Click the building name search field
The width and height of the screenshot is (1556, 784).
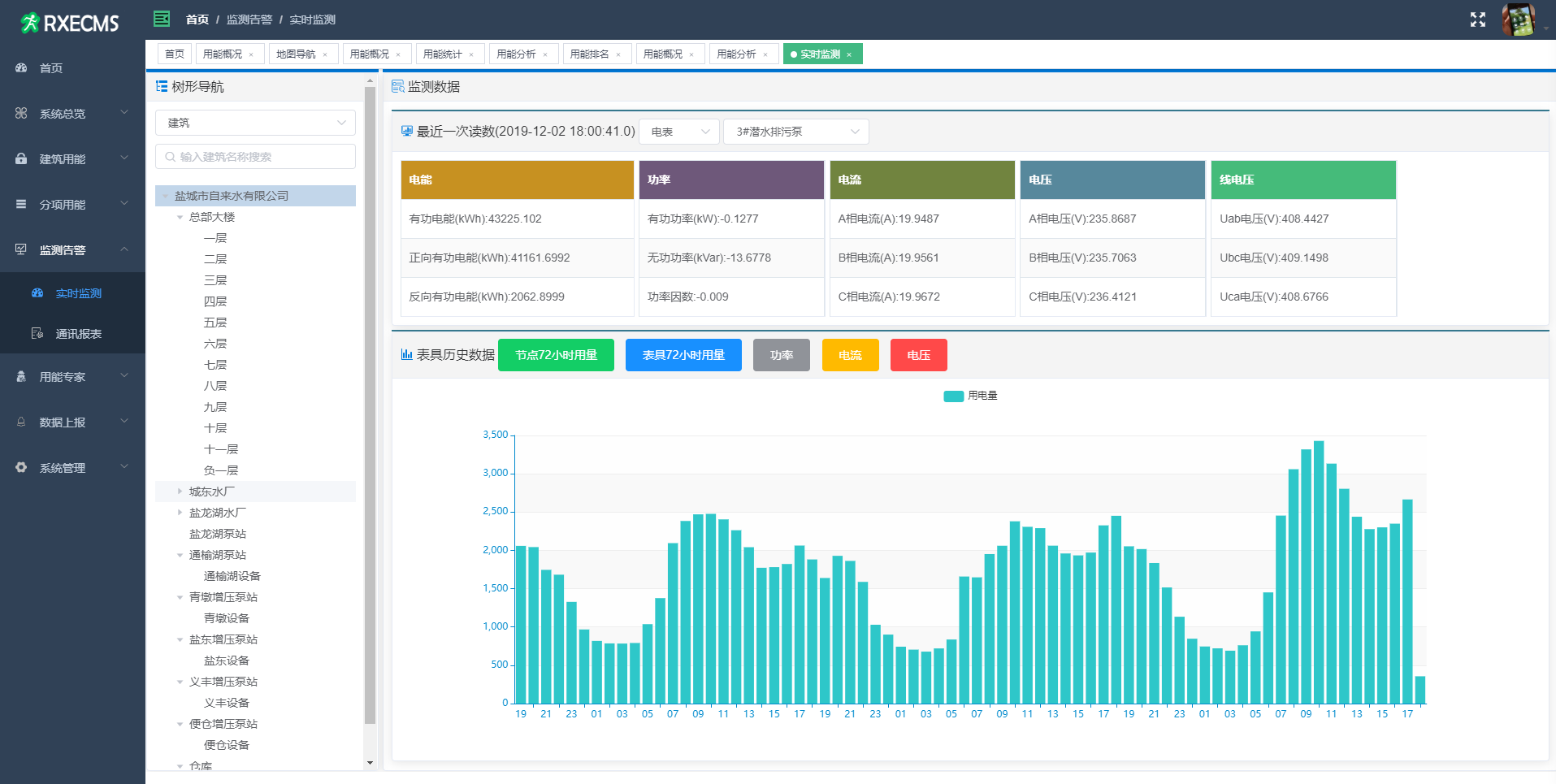pos(255,157)
